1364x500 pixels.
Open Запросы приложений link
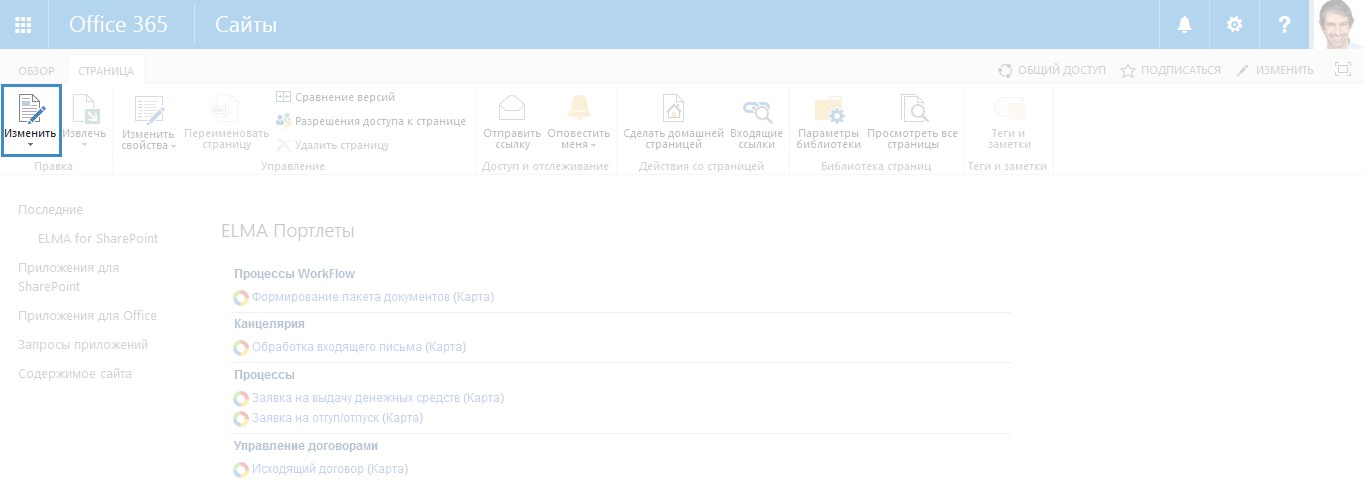83,345
